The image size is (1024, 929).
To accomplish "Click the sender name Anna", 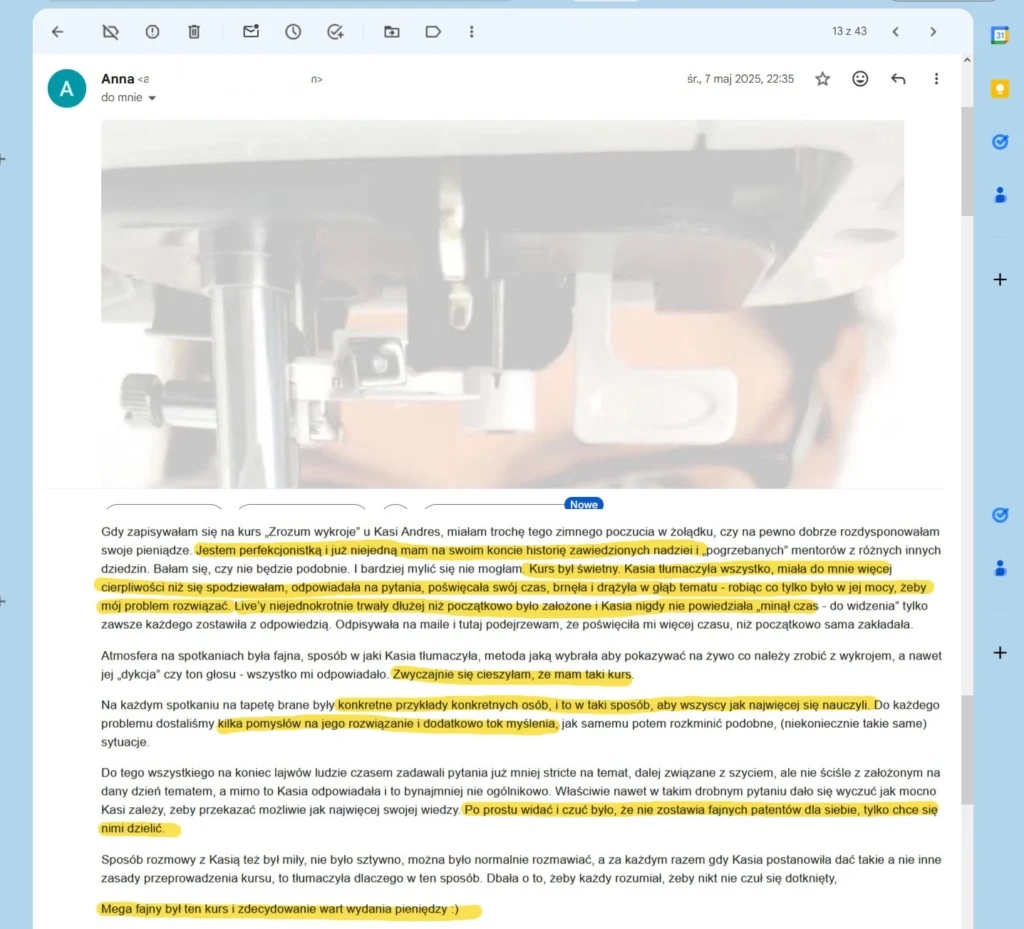I will 118,79.
